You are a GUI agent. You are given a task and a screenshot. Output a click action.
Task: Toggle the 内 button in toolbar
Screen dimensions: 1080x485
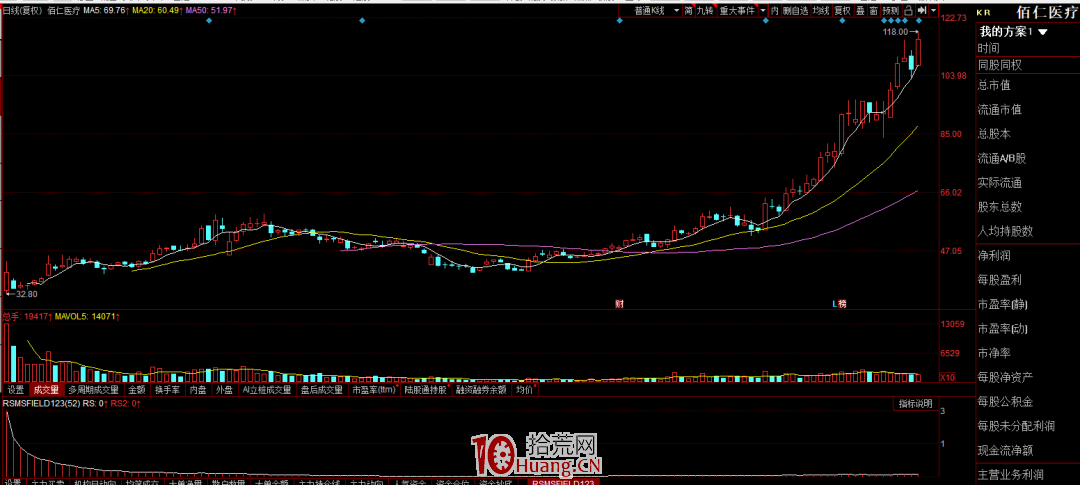coord(775,11)
